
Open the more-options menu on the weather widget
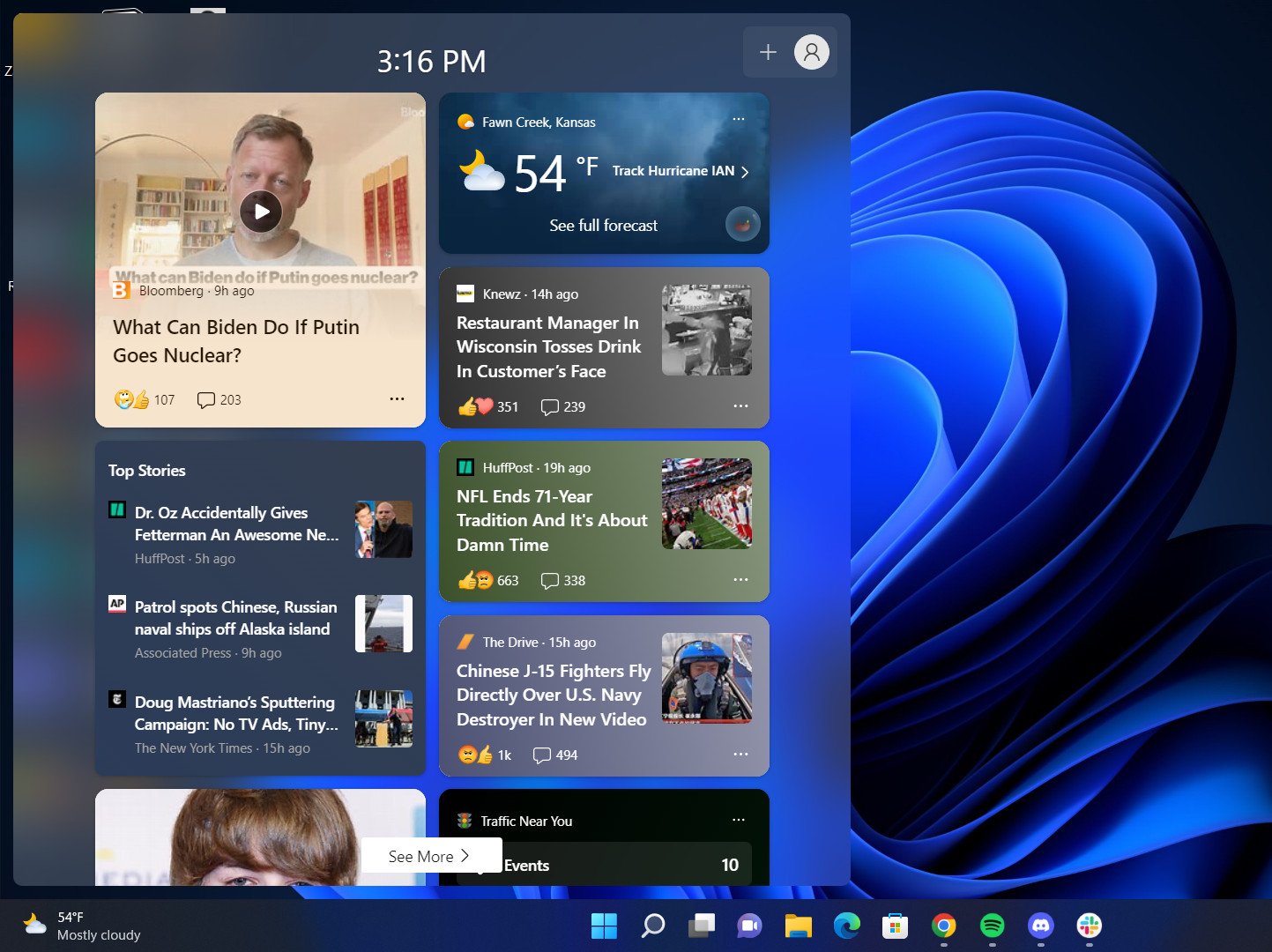pyautogui.click(x=739, y=119)
